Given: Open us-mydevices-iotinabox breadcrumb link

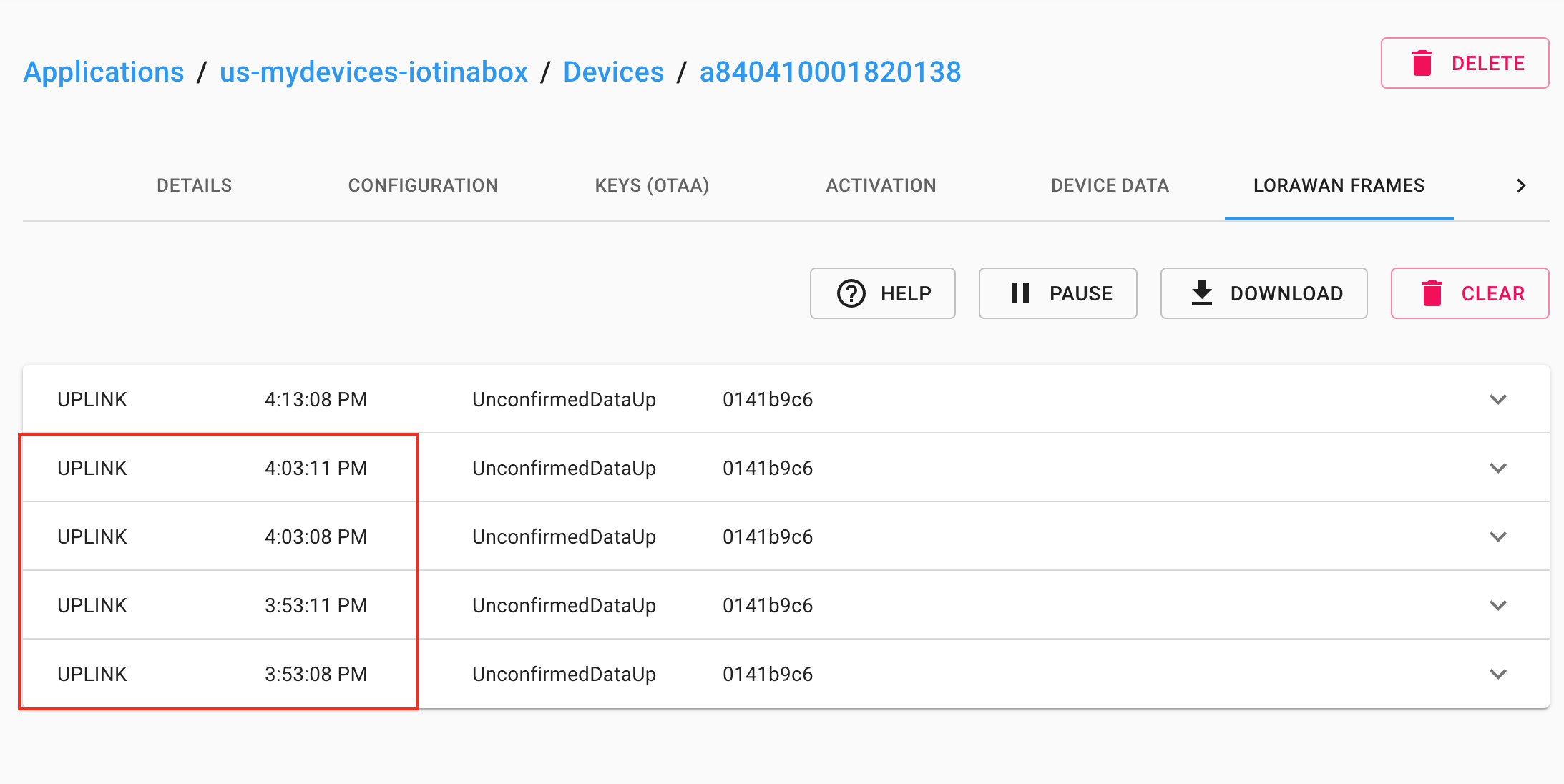Looking at the screenshot, I should pyautogui.click(x=373, y=72).
